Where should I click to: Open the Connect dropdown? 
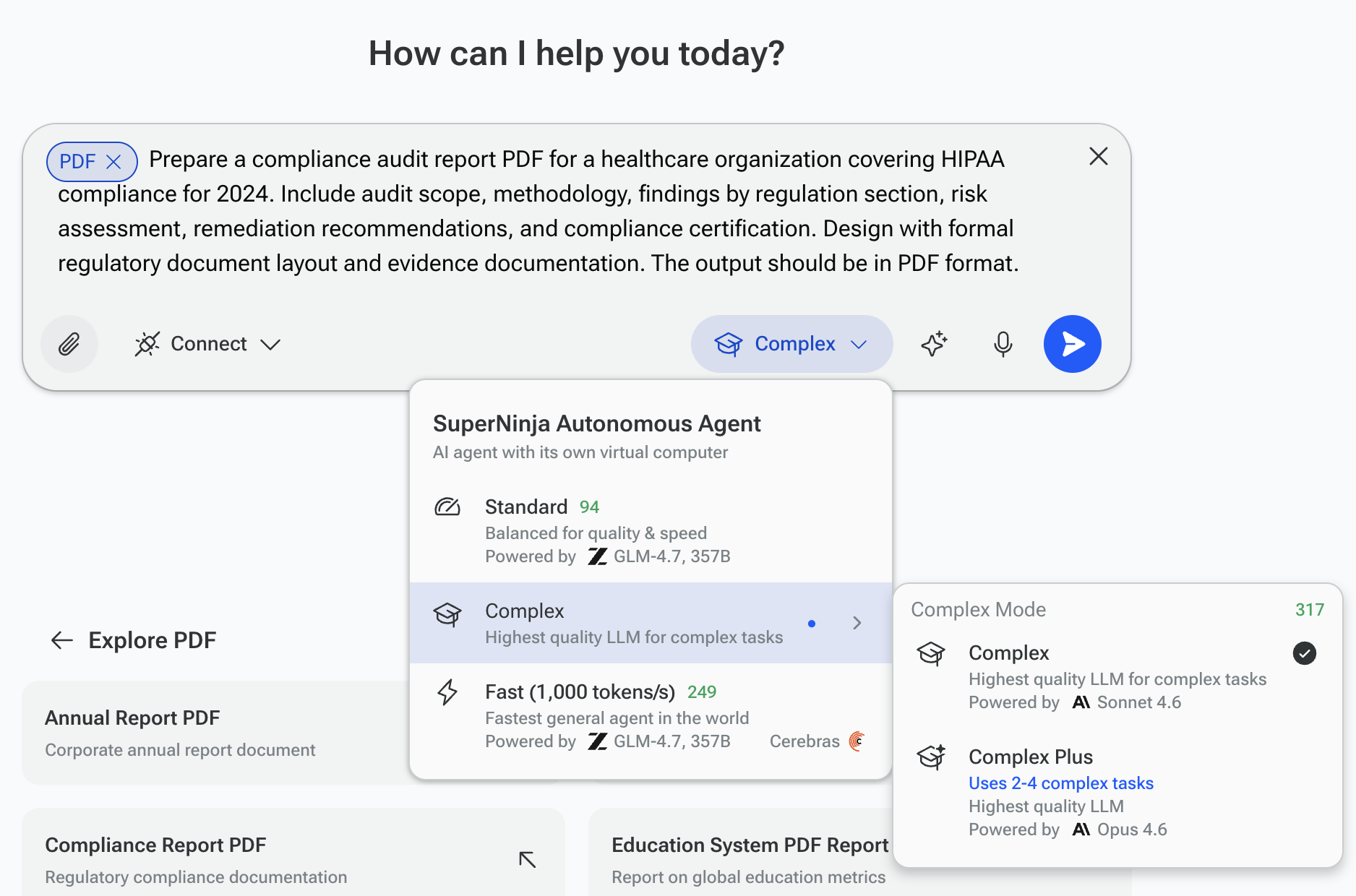point(208,344)
